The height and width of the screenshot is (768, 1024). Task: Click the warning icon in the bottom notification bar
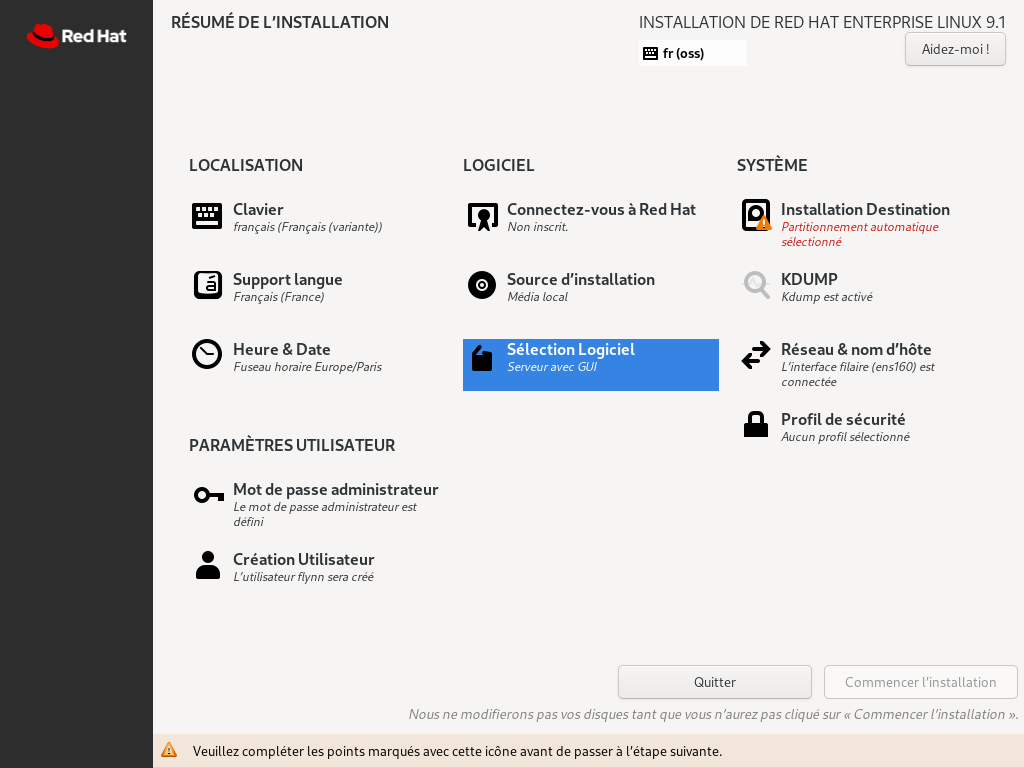point(169,750)
